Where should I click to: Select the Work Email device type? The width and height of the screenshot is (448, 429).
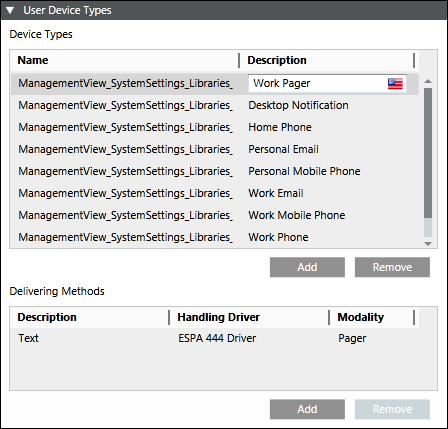tap(215, 193)
